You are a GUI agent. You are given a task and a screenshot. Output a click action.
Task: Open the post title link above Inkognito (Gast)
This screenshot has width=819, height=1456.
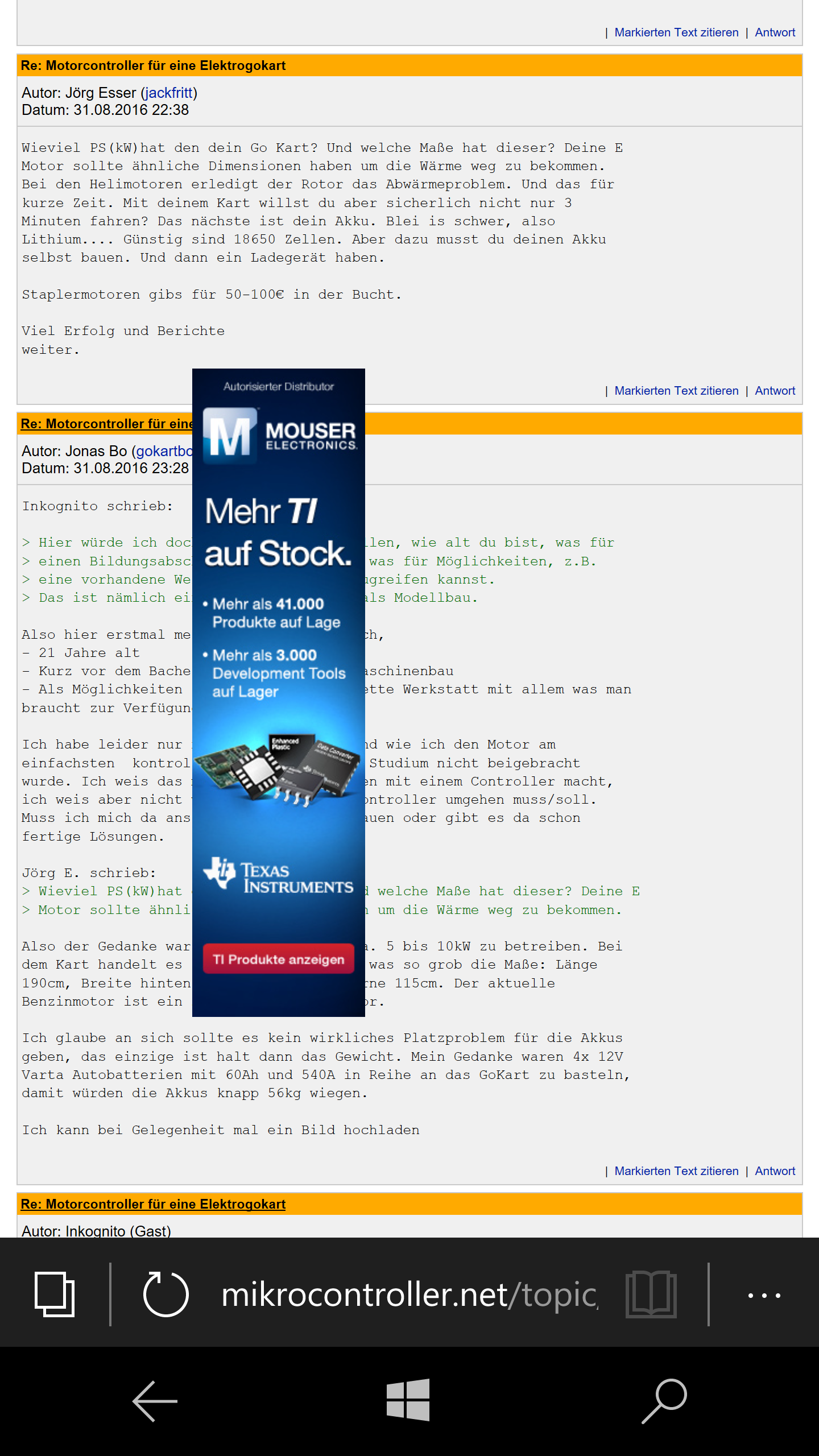pos(153,1204)
